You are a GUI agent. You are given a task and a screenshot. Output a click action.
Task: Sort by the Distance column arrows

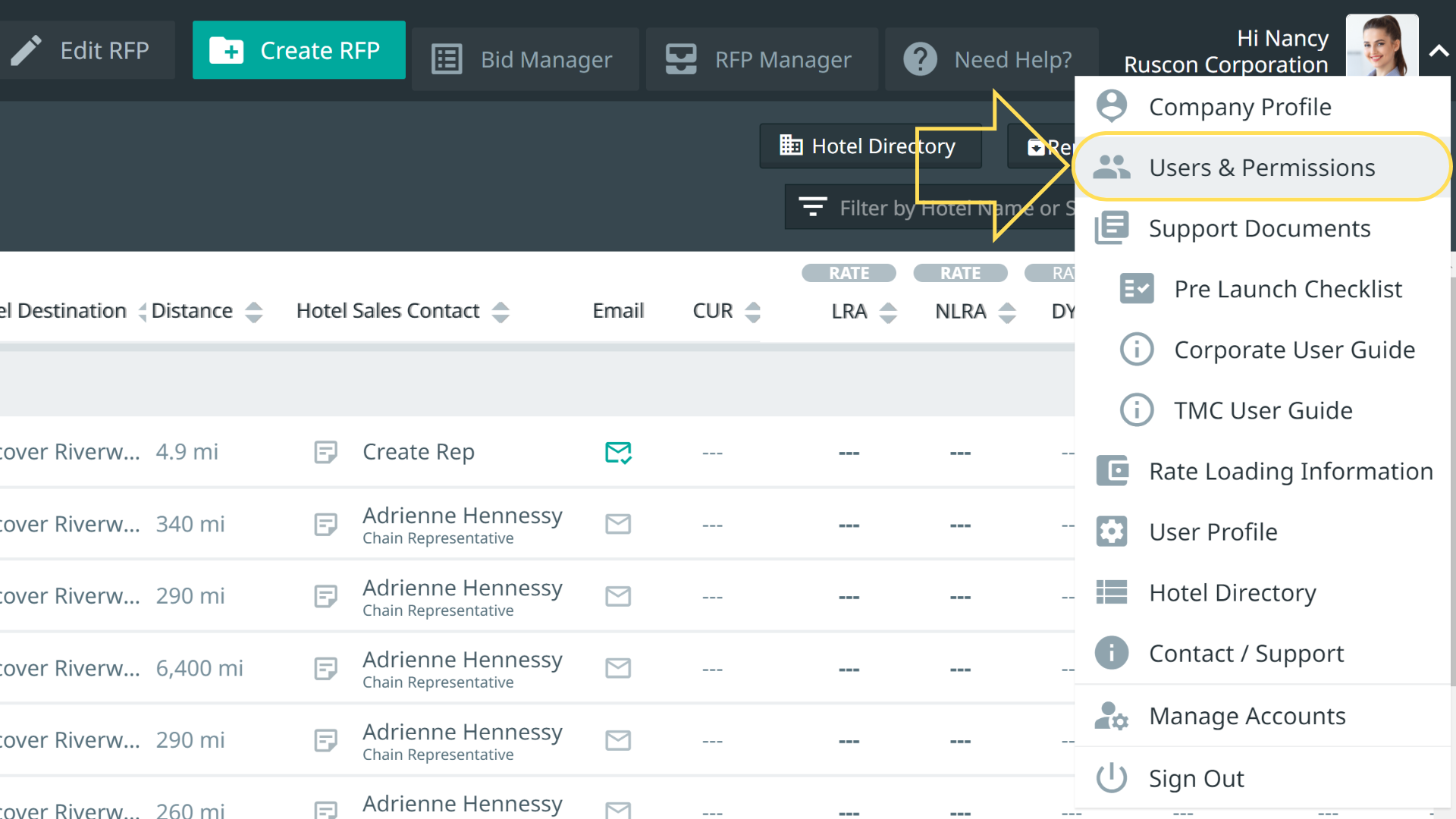point(254,312)
